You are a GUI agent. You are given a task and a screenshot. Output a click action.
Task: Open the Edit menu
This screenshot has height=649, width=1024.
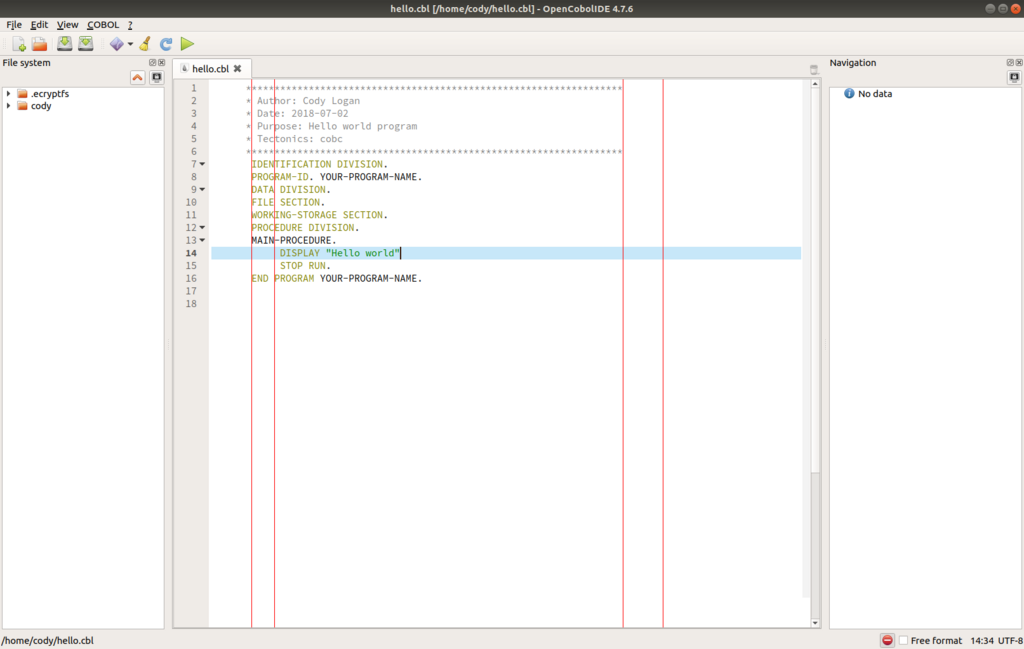[x=39, y=25]
